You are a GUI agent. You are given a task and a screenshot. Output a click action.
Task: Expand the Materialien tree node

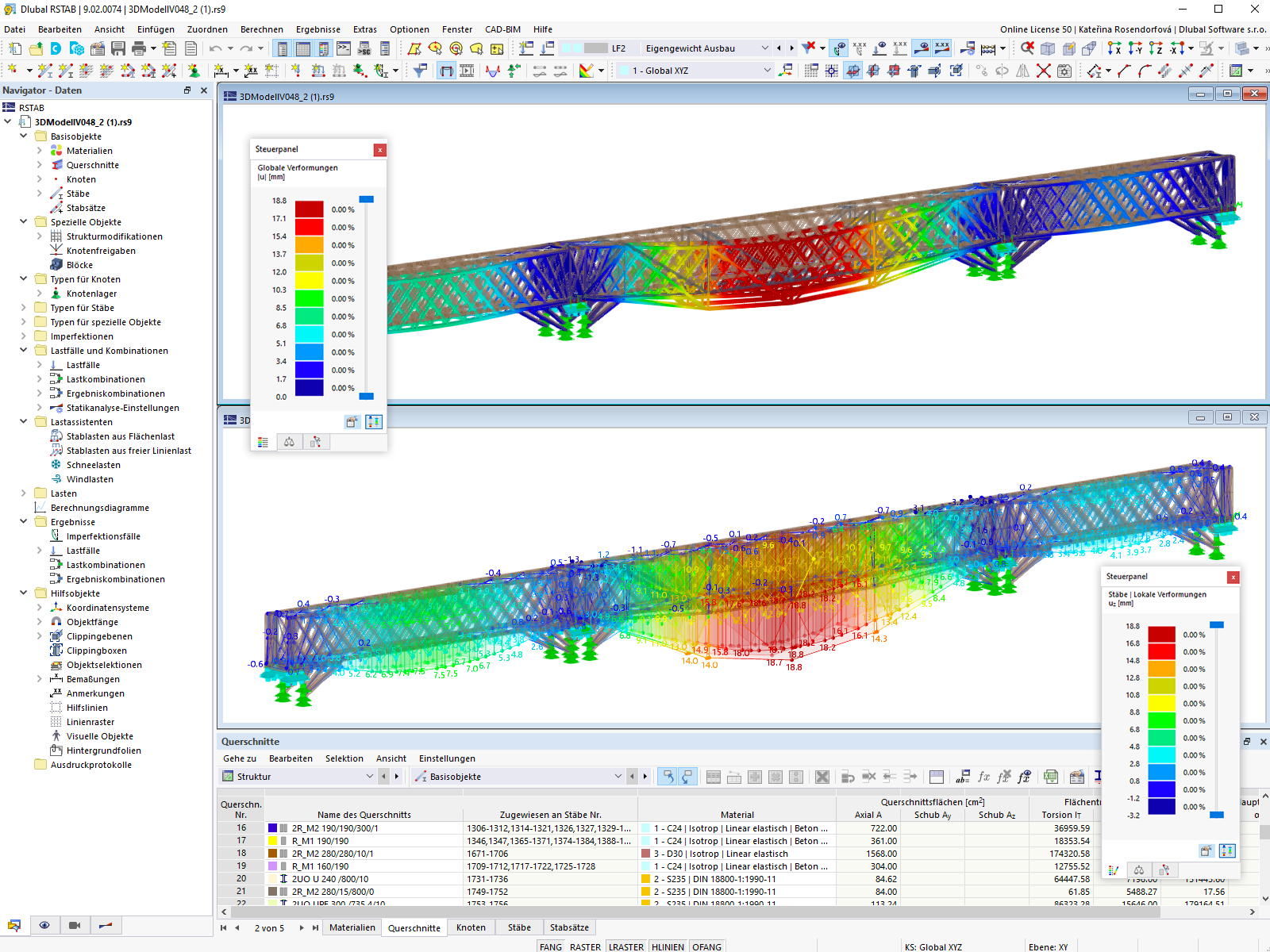40,151
